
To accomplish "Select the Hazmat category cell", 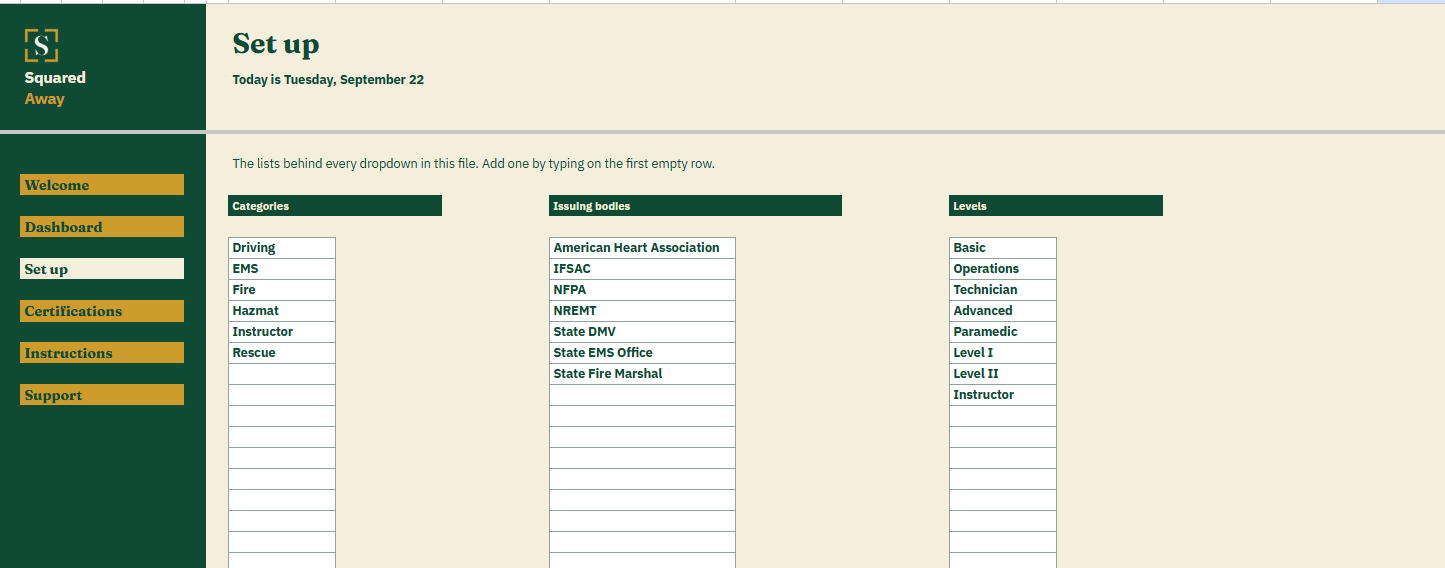I will tap(282, 311).
